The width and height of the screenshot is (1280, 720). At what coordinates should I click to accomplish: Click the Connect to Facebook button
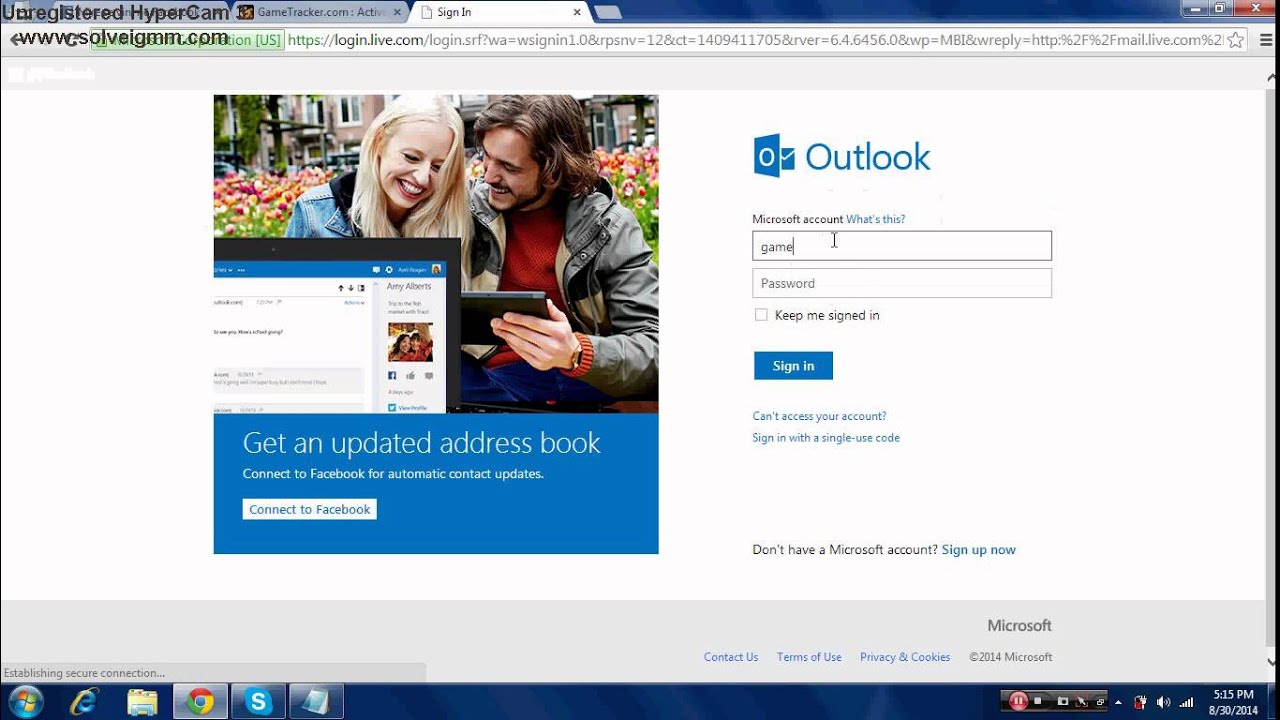point(310,509)
